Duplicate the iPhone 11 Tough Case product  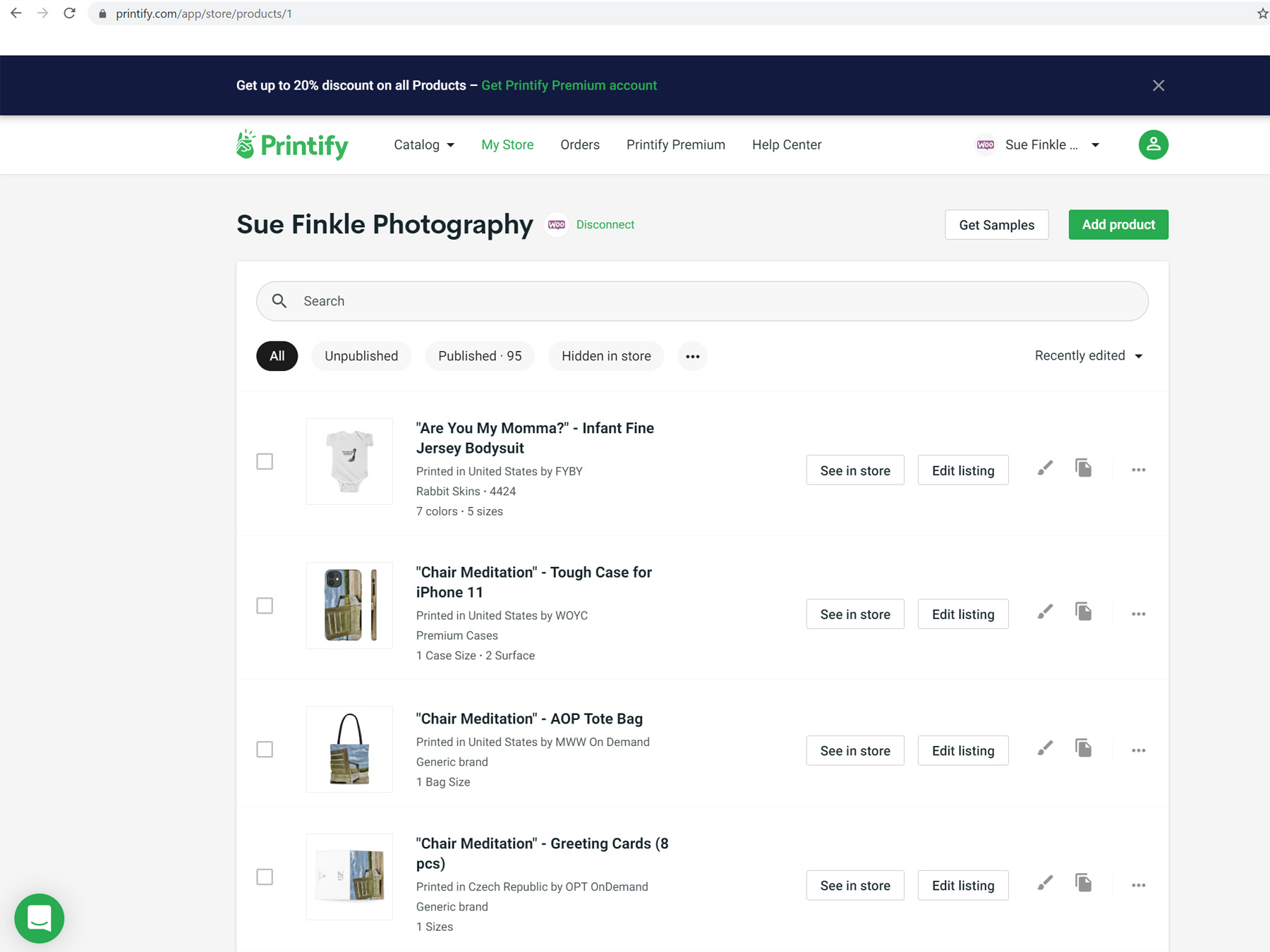click(x=1083, y=612)
